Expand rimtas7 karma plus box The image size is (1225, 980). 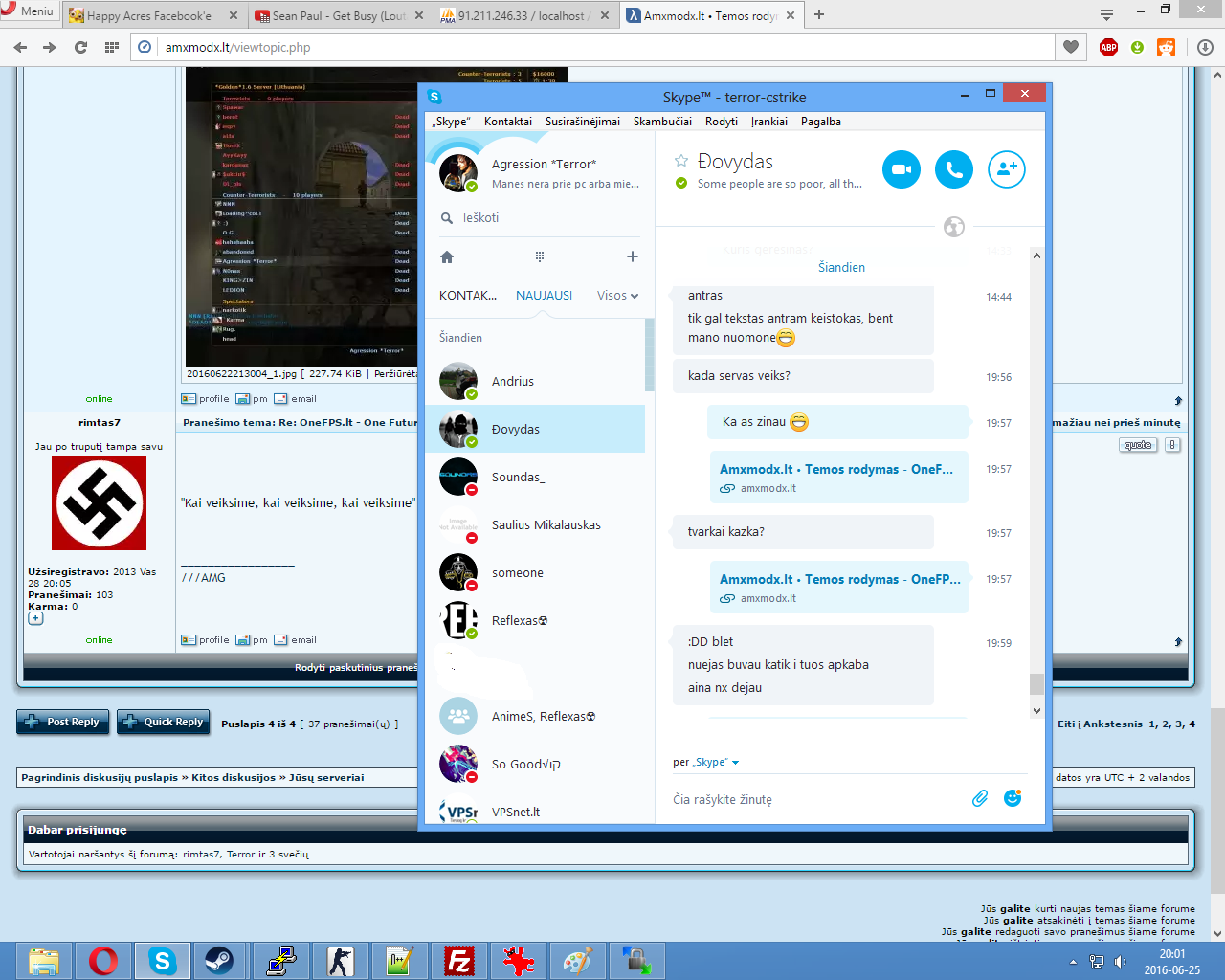coord(35,618)
